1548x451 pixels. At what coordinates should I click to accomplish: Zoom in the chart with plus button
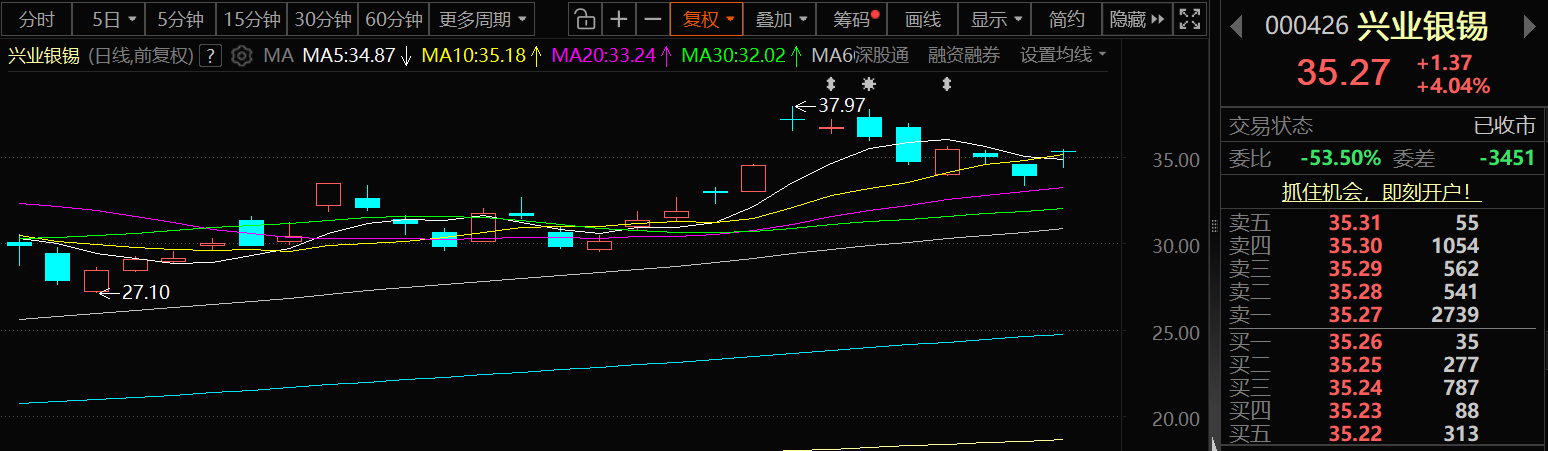point(620,19)
